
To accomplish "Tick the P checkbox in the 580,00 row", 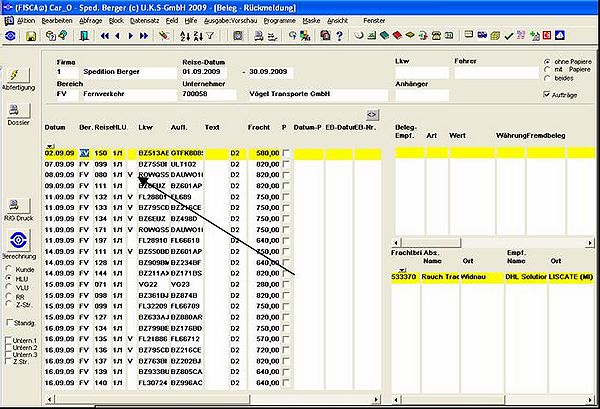I will click(x=285, y=153).
